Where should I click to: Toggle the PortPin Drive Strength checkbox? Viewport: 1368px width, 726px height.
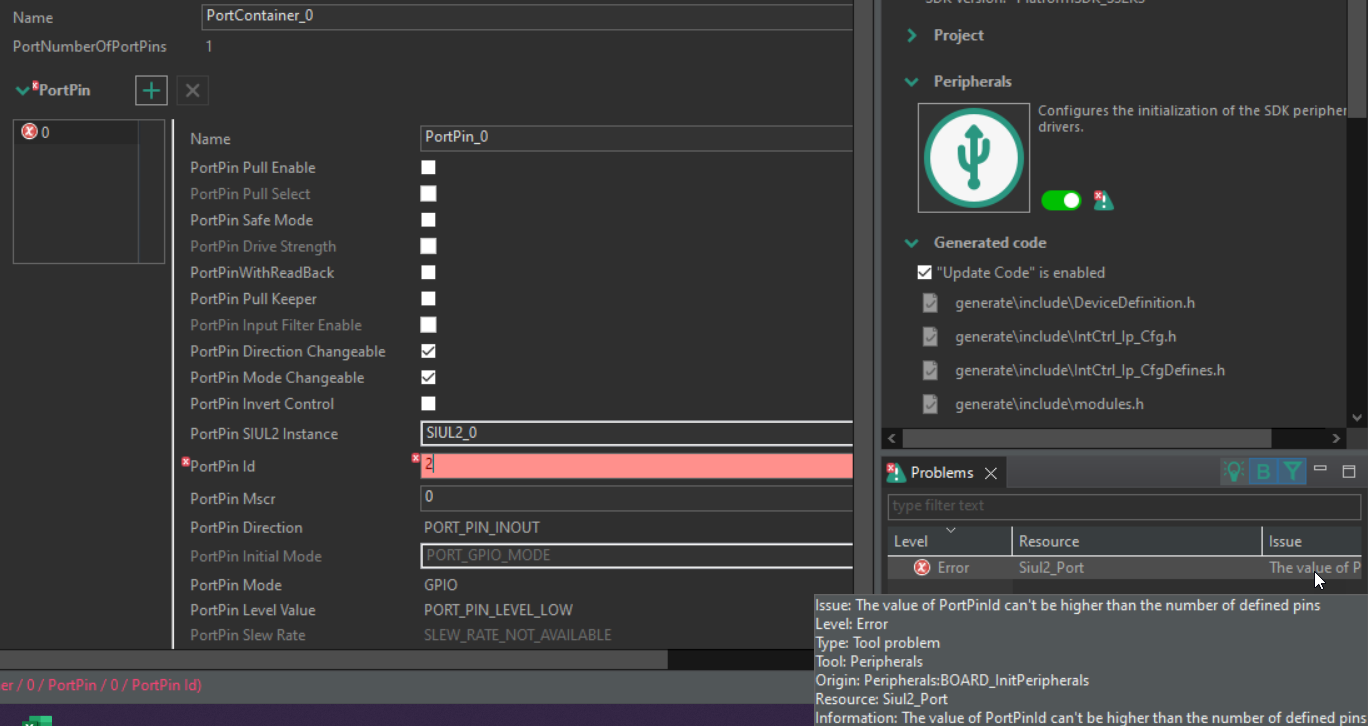(x=428, y=246)
